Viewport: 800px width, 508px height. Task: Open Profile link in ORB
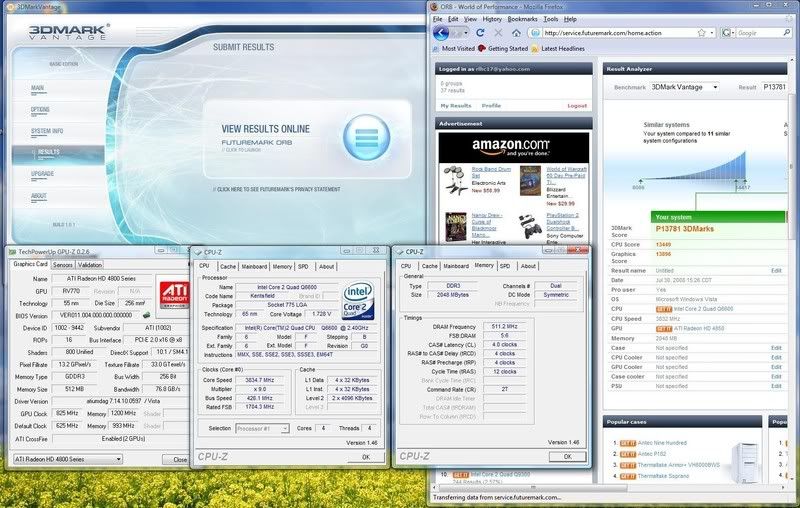tap(491, 106)
